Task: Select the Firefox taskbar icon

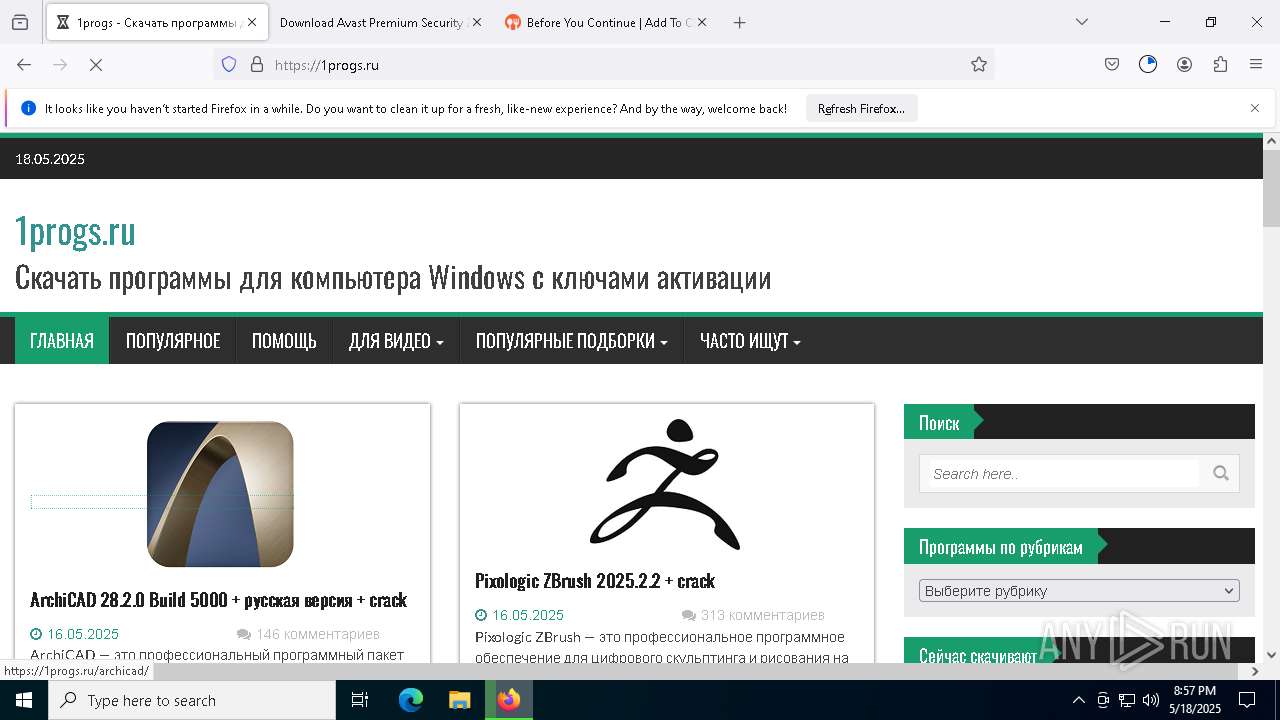Action: [x=509, y=700]
